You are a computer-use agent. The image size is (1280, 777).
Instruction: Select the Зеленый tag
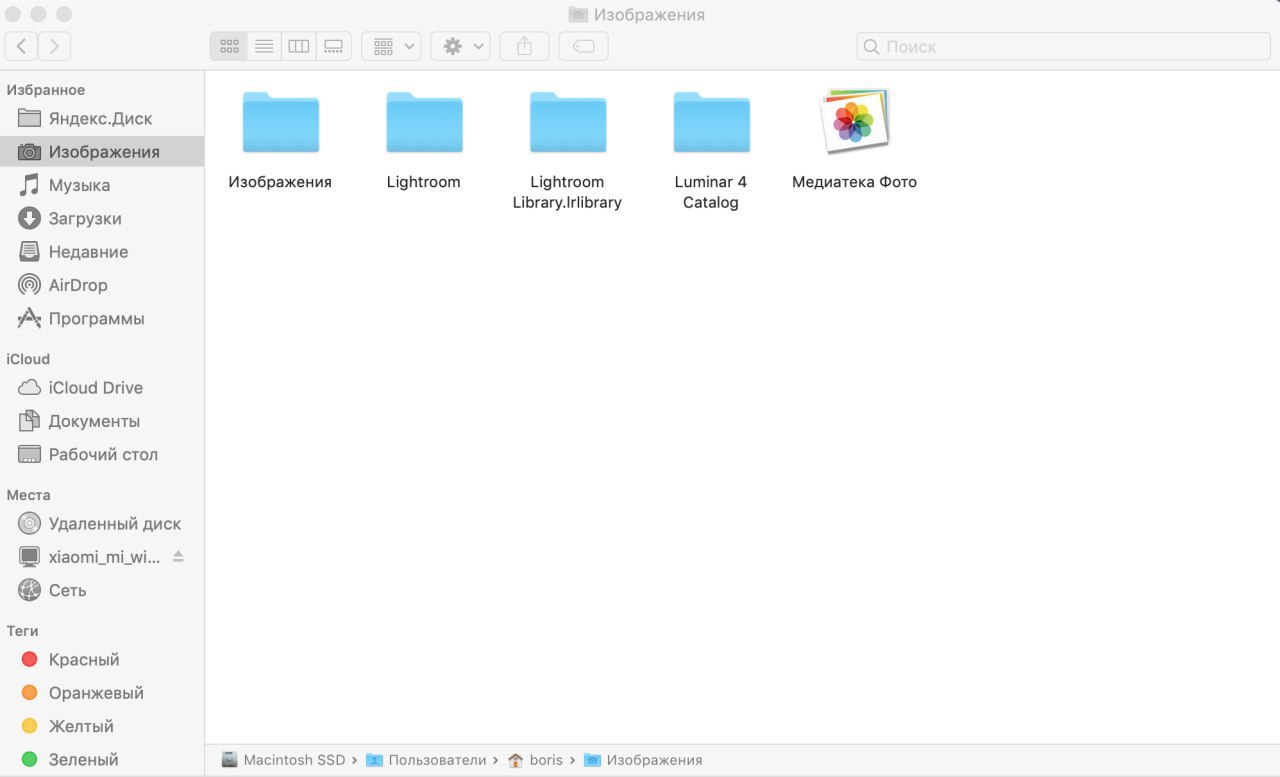102,759
